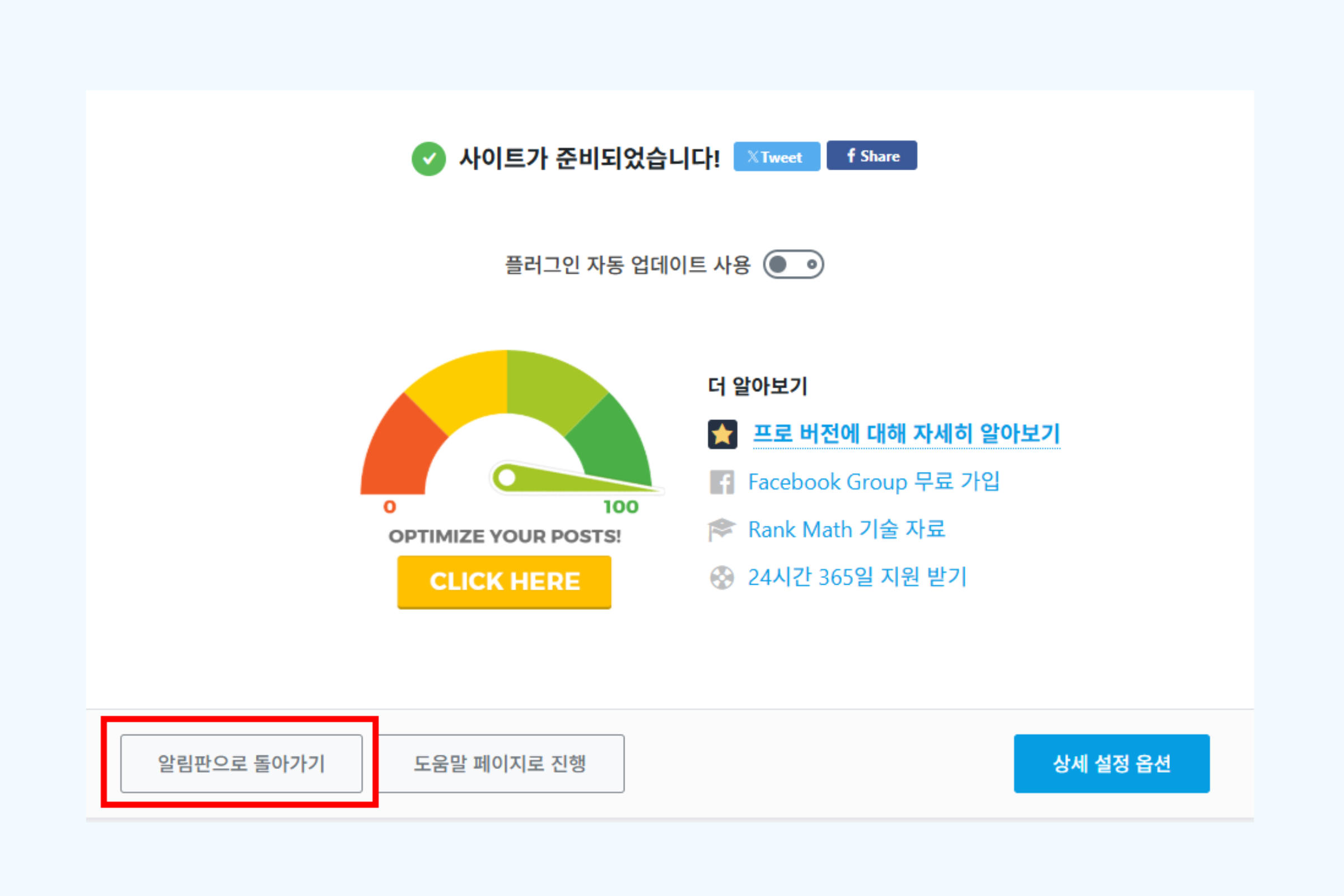The width and height of the screenshot is (1344, 896).
Task: Click the star Pro version icon
Action: (x=722, y=435)
